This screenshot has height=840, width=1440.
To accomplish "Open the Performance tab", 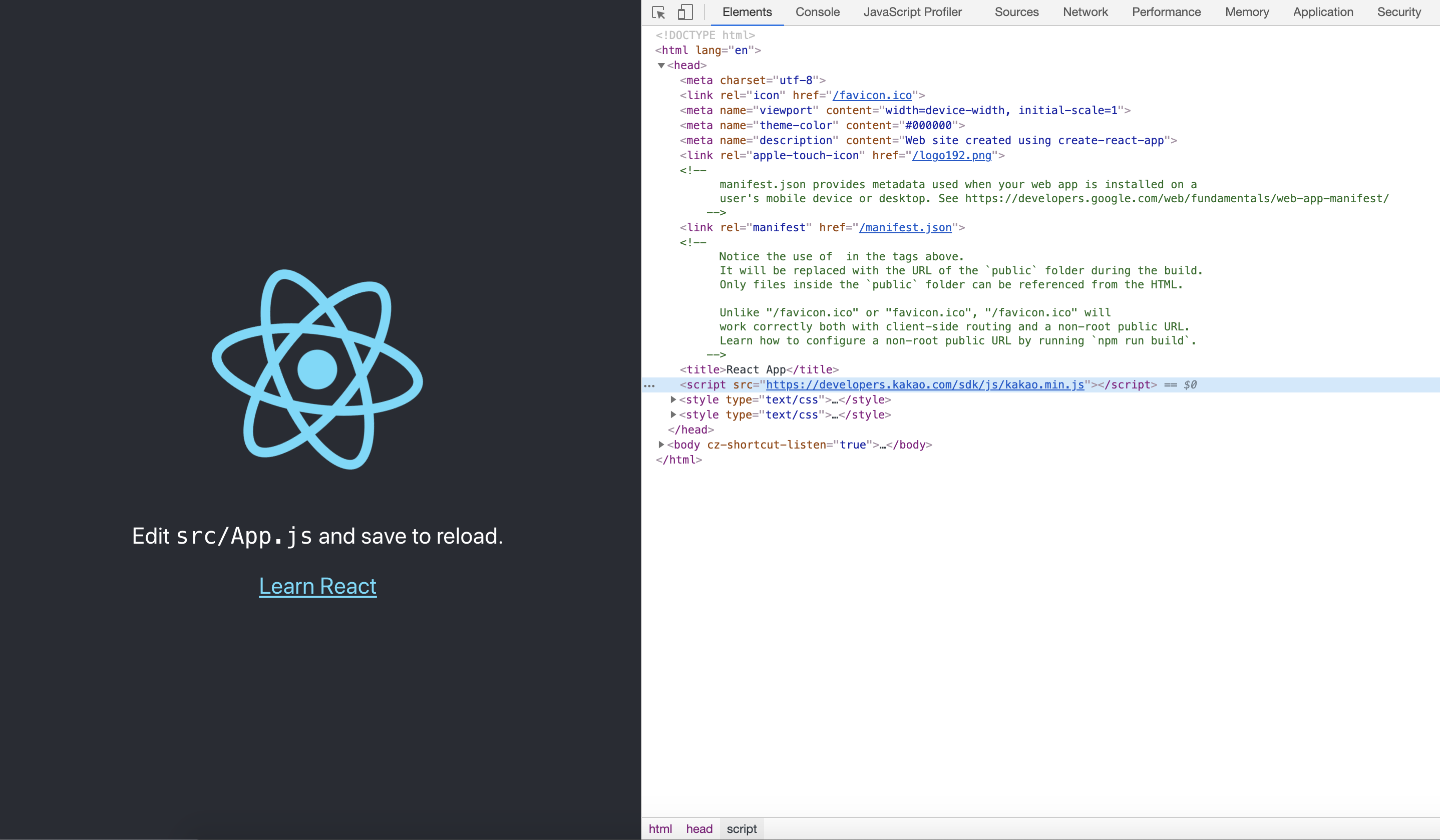I will pos(1166,12).
